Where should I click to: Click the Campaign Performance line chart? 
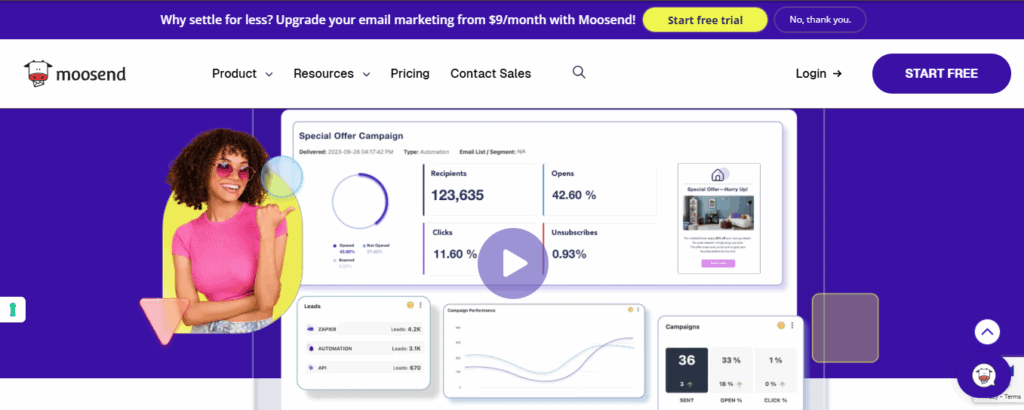543,358
